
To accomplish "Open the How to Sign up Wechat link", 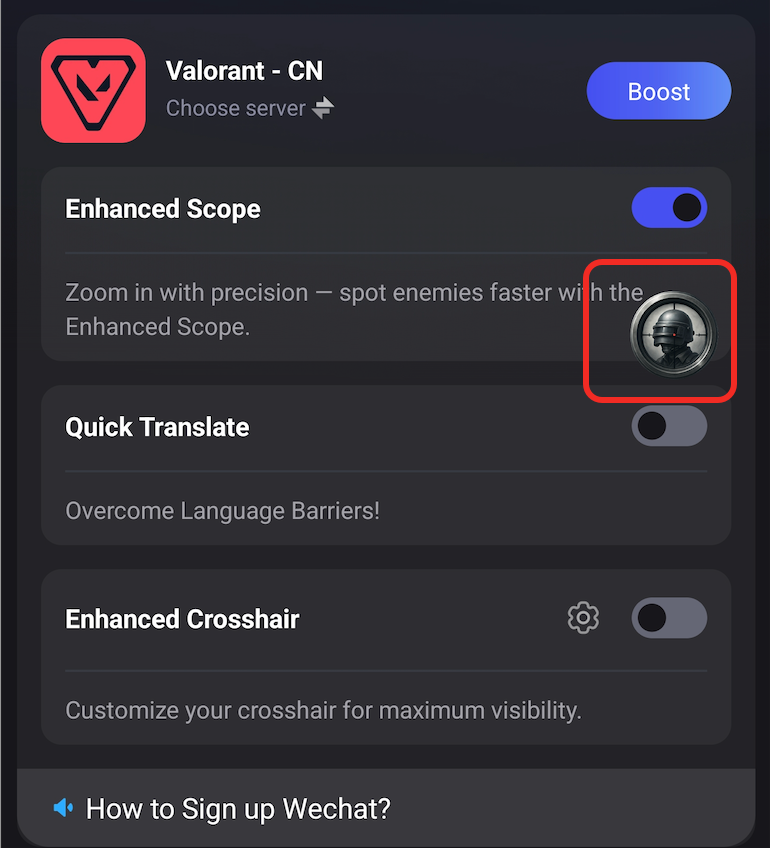I will point(238,808).
